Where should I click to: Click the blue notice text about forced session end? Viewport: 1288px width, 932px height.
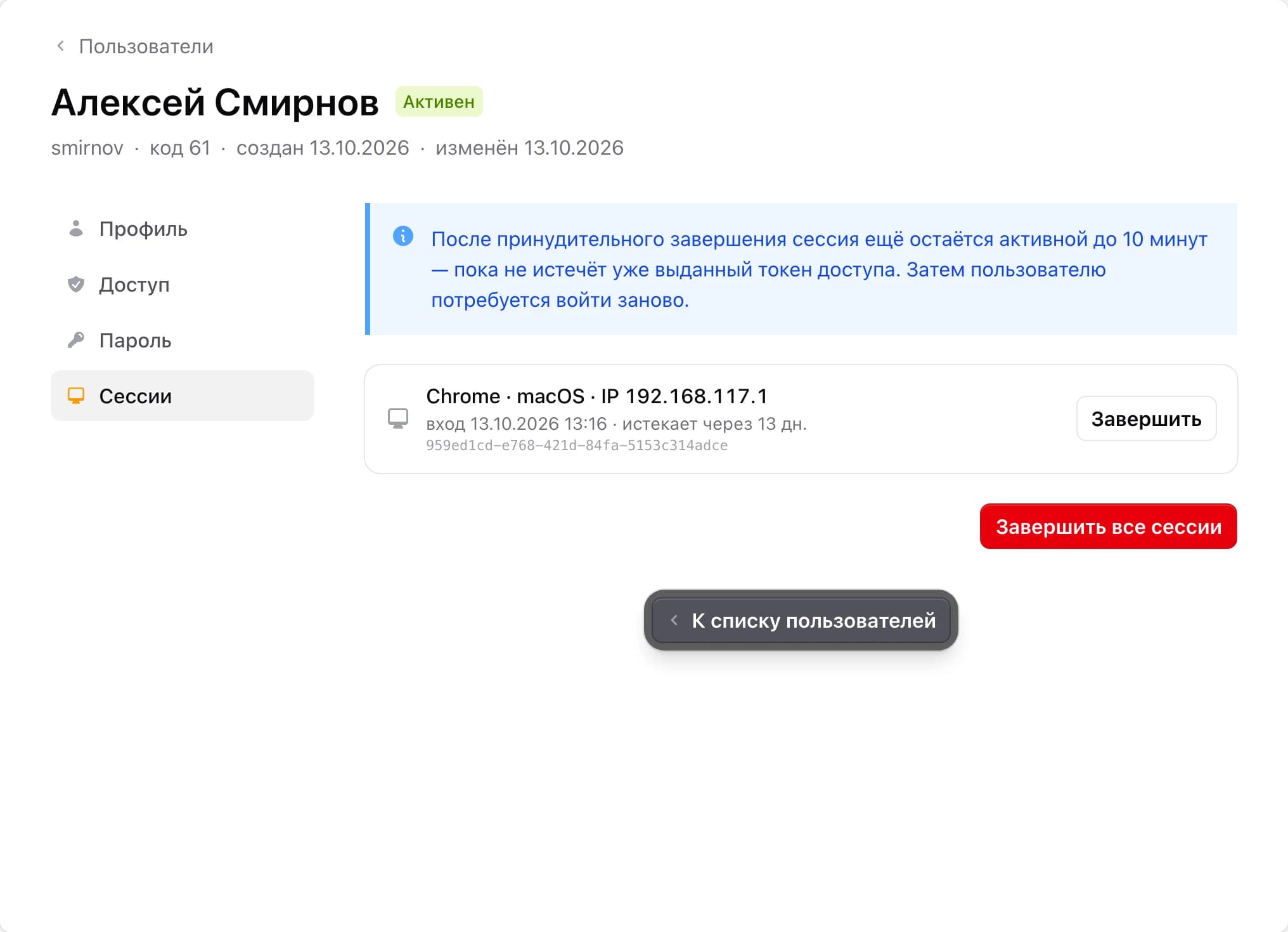(819, 269)
